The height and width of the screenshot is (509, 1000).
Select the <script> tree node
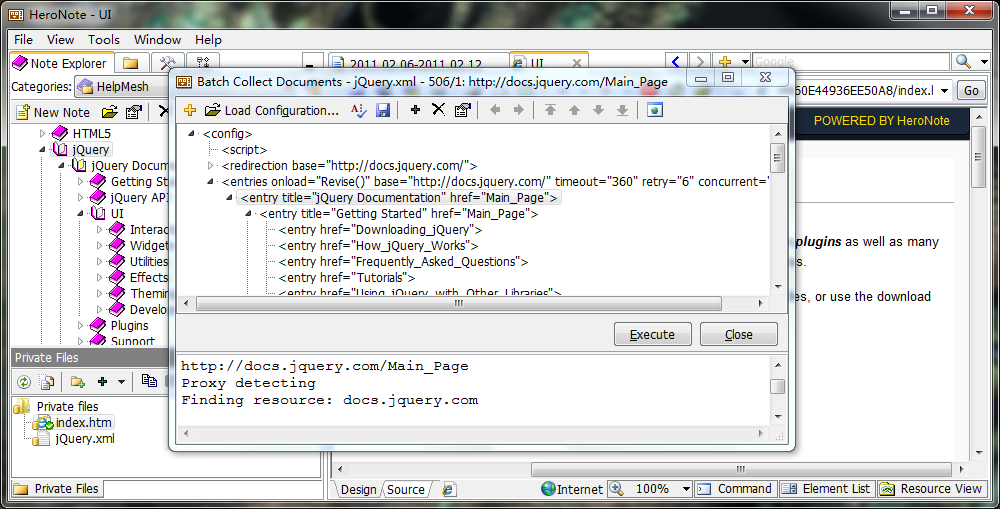[244, 150]
